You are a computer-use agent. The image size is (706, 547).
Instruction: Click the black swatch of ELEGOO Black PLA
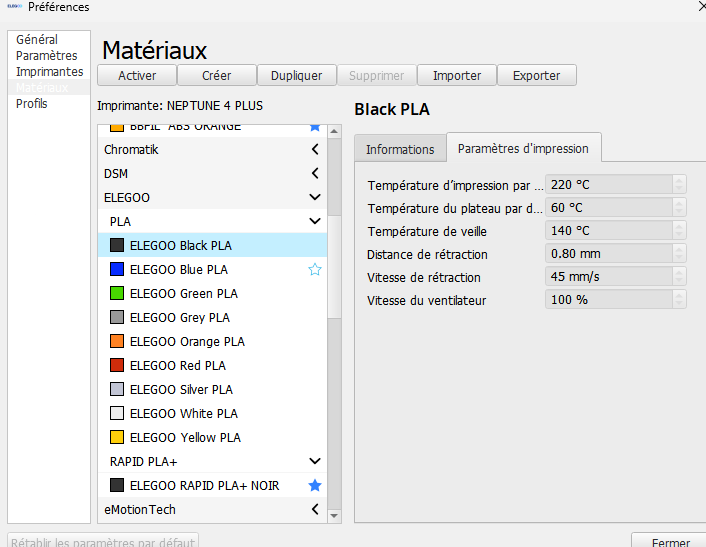(117, 245)
